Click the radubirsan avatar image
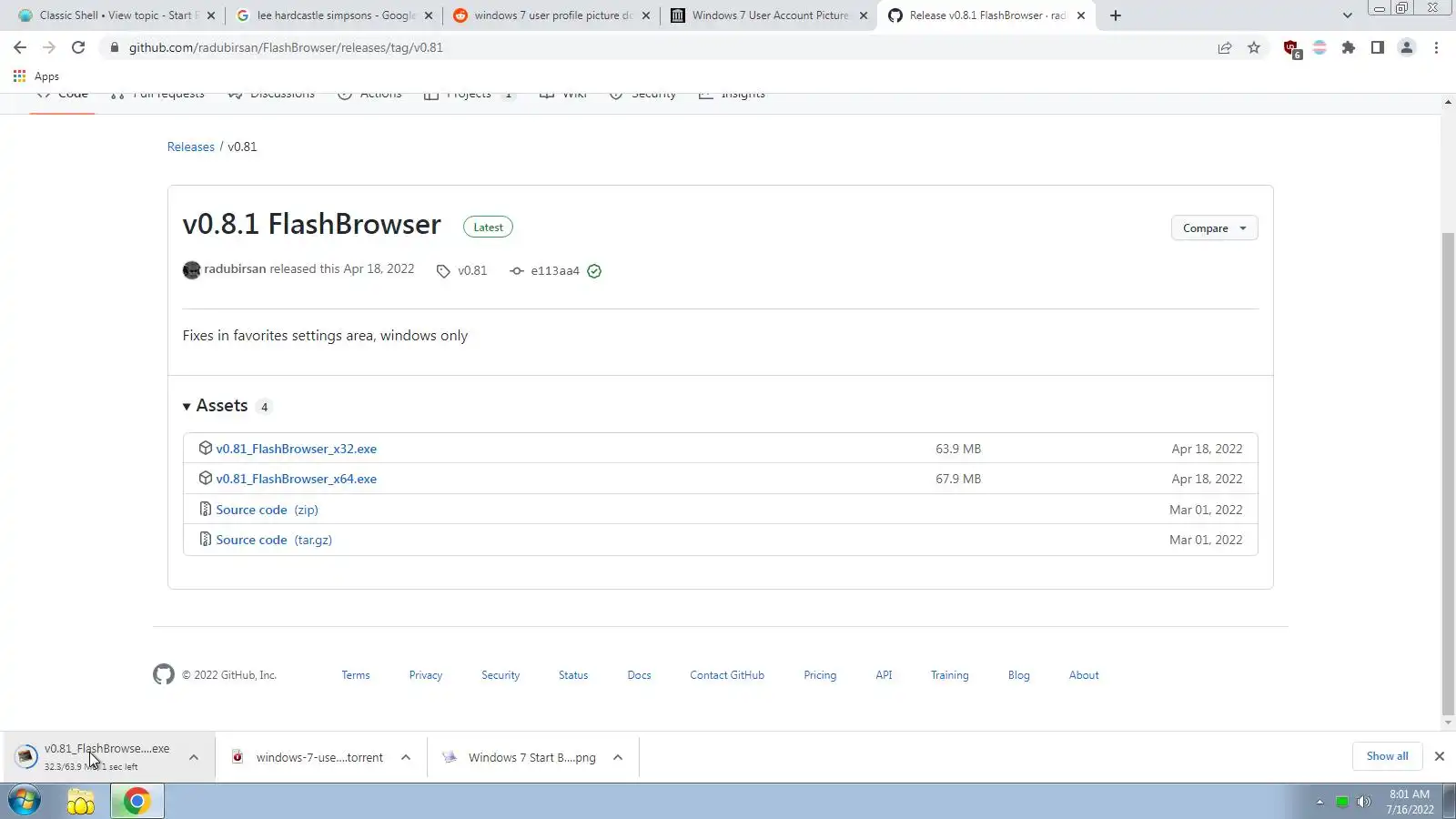This screenshot has width=1456, height=819. pos(191,270)
